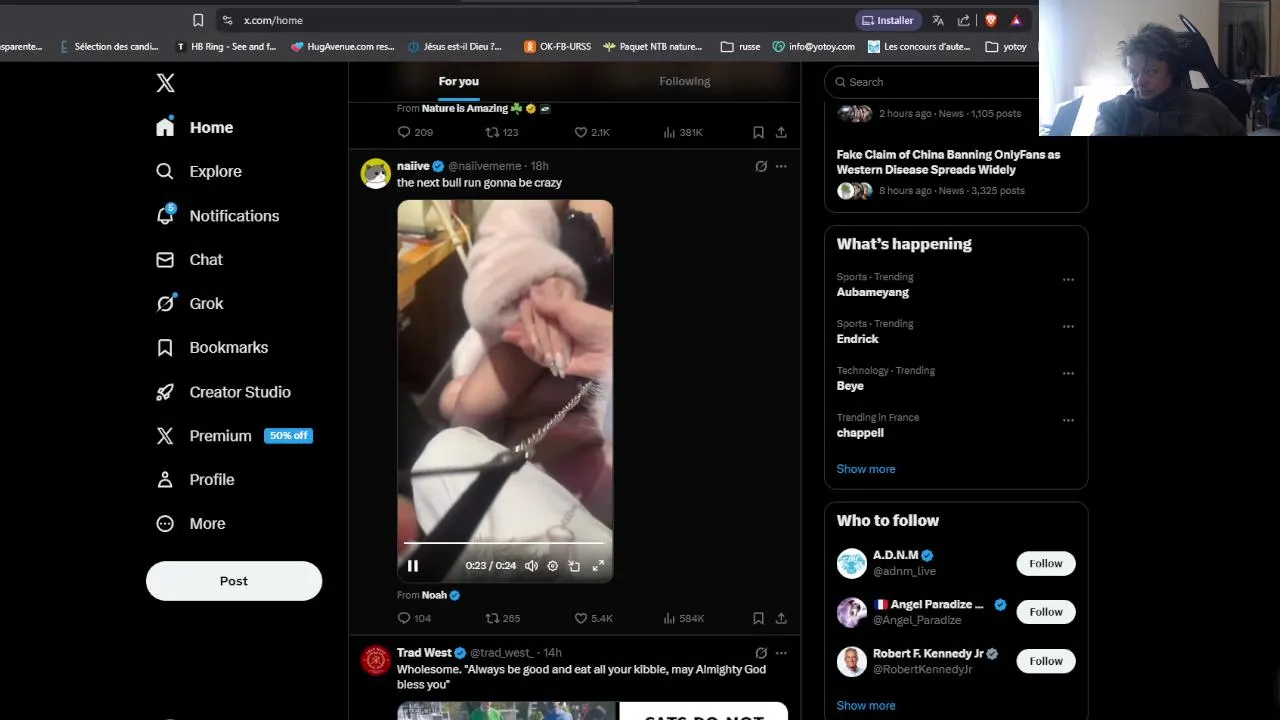
Task: Share the naiive post with the share icon
Action: tap(781, 618)
